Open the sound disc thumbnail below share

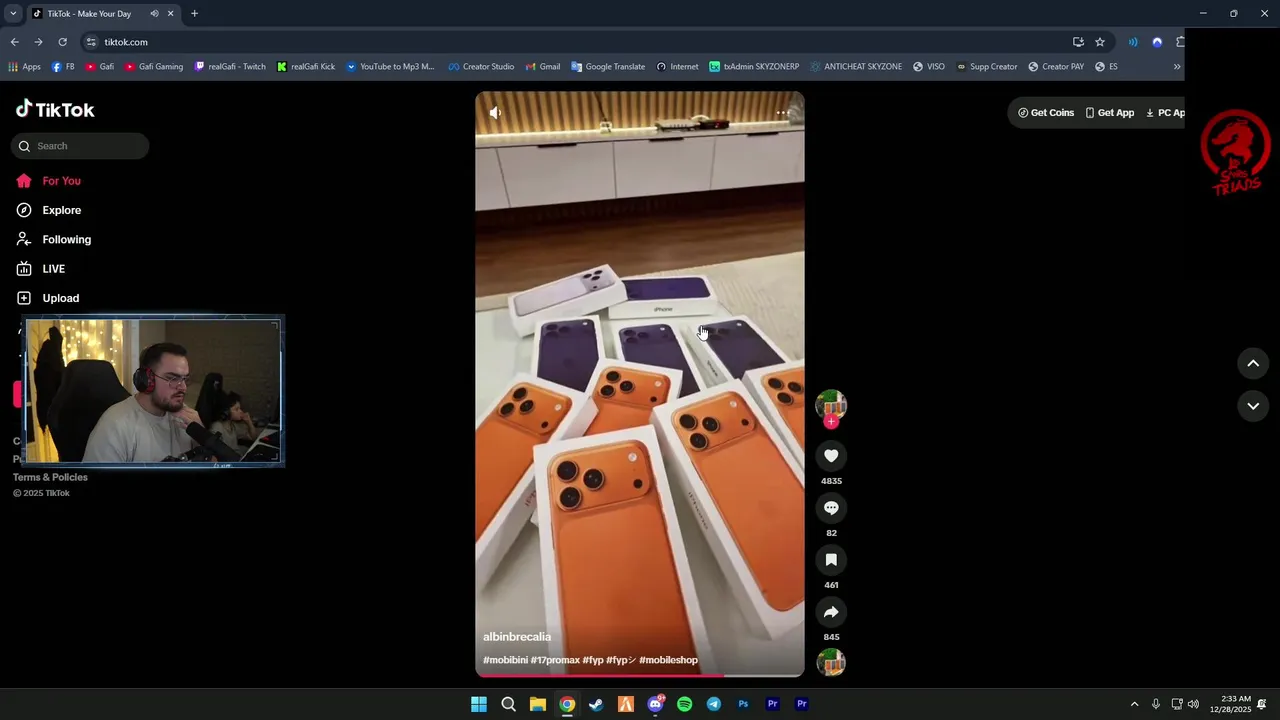(831, 662)
